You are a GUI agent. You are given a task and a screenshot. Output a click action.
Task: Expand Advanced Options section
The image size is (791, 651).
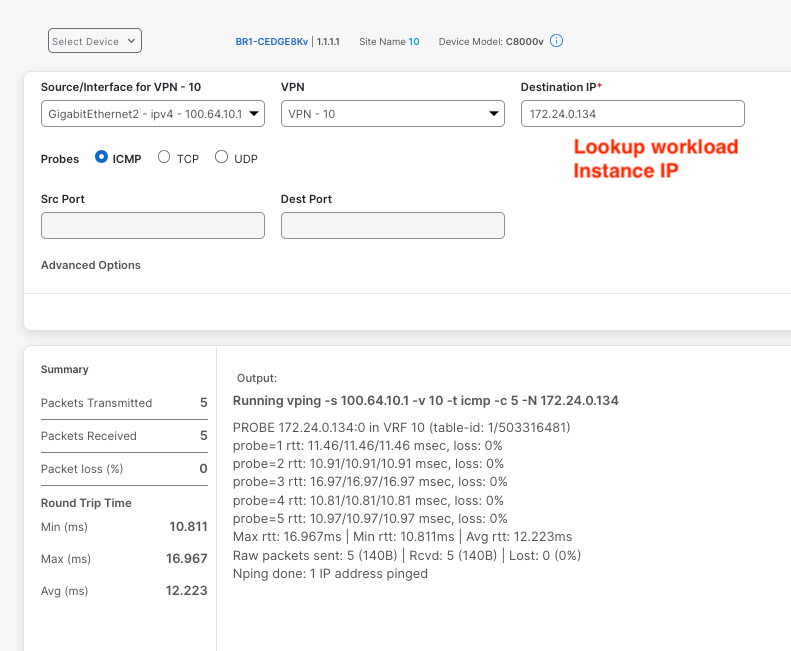[91, 265]
